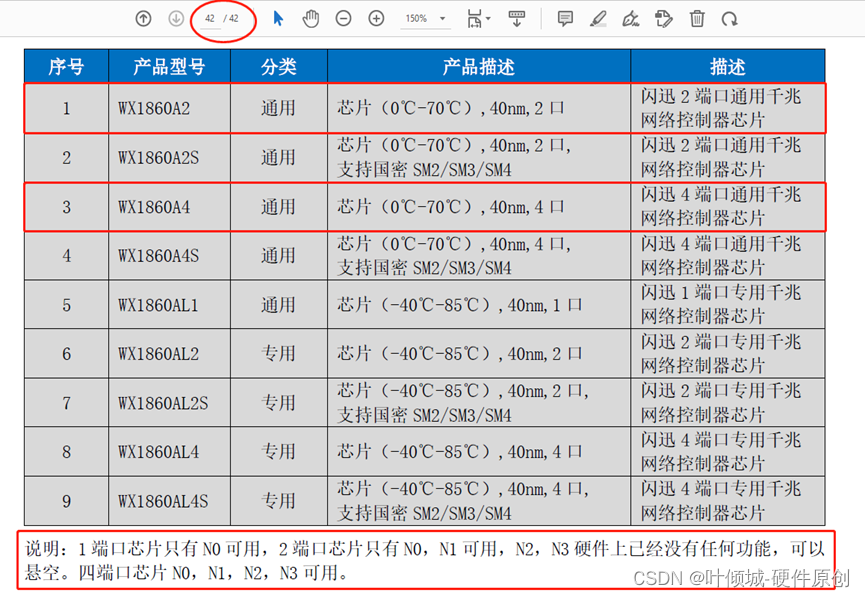Zoom out with the minus circle icon
Image resolution: width=865 pixels, height=597 pixels.
(x=343, y=19)
